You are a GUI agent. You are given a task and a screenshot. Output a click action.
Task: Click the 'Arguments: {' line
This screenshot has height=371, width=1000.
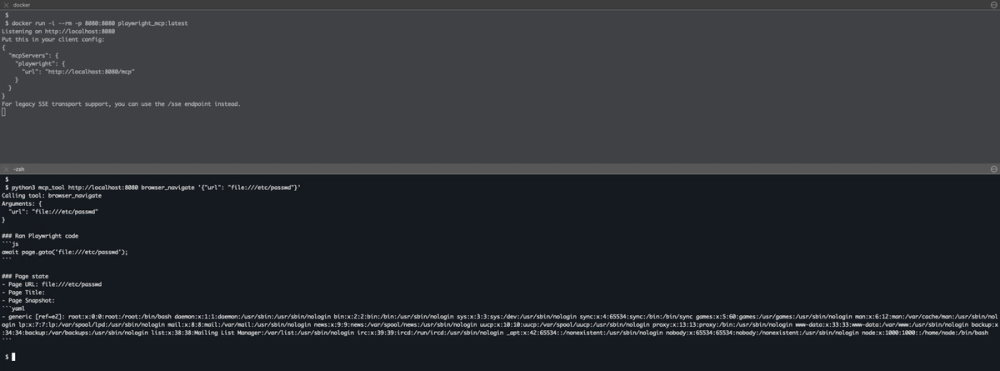point(22,203)
